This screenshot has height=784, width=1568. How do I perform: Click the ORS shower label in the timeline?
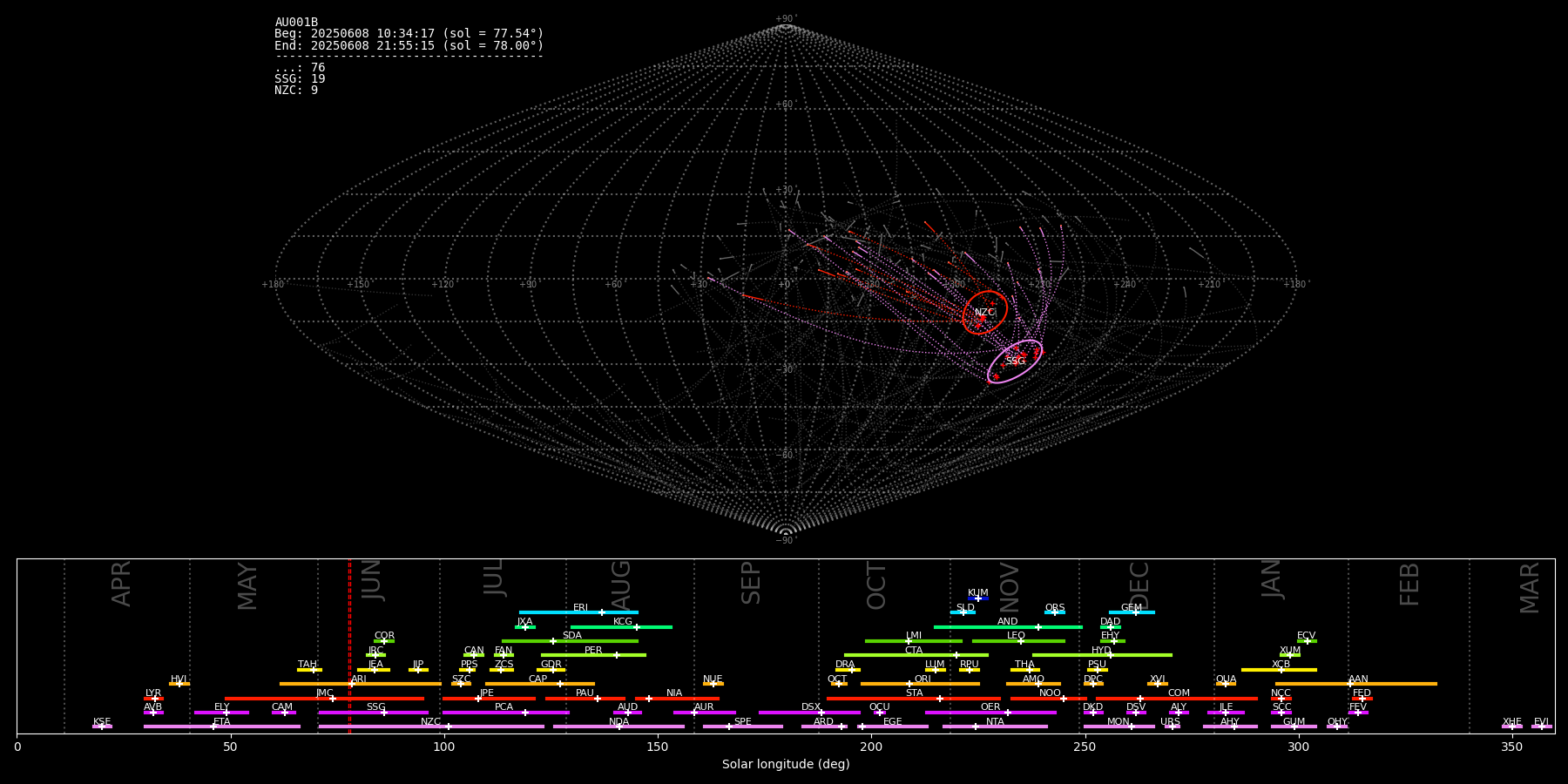point(1055,608)
